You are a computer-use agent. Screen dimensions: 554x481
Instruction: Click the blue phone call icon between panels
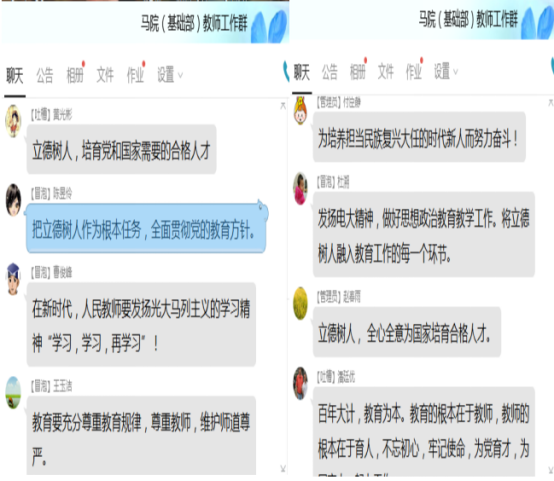285,71
